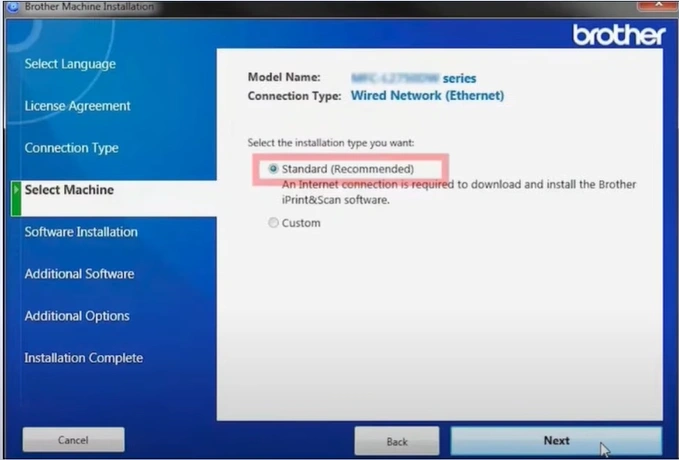
Task: Go to the Installation Complete step
Action: click(x=83, y=358)
